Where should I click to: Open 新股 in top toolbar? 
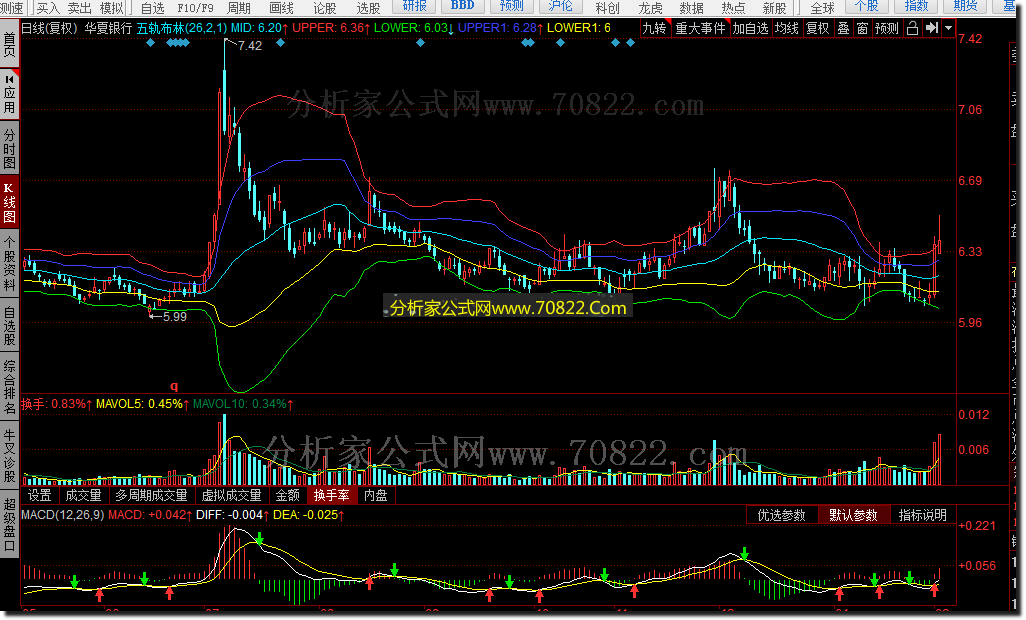[x=774, y=8]
